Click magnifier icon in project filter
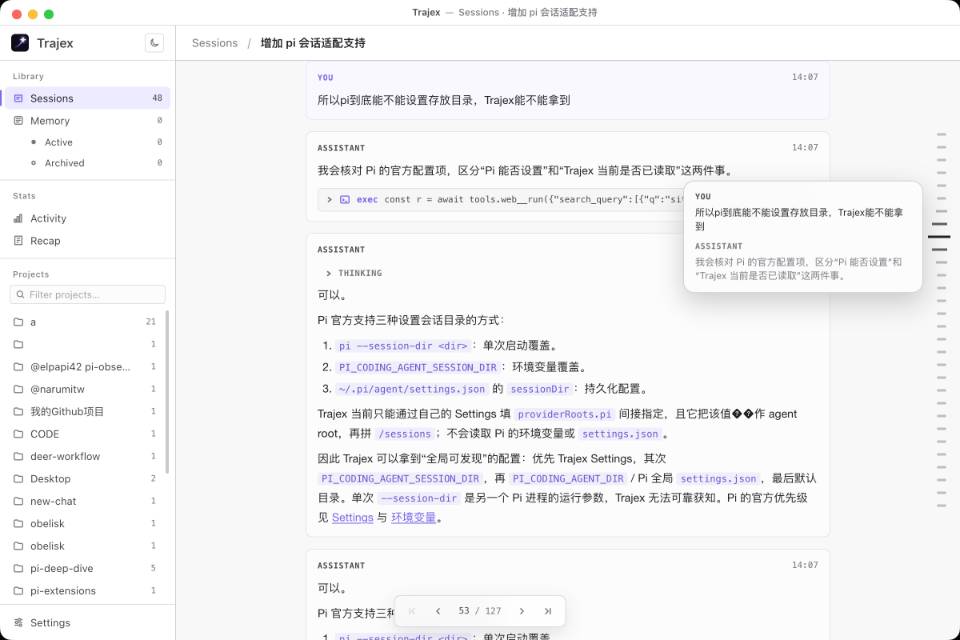Screen dimensions: 960x640 (x=20, y=295)
